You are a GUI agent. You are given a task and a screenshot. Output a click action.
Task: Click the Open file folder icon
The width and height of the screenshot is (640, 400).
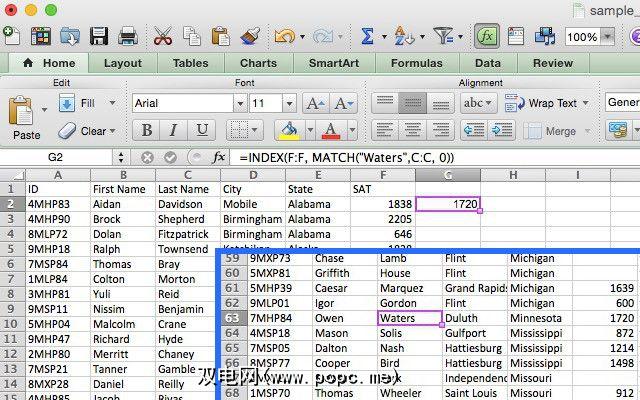coord(70,36)
